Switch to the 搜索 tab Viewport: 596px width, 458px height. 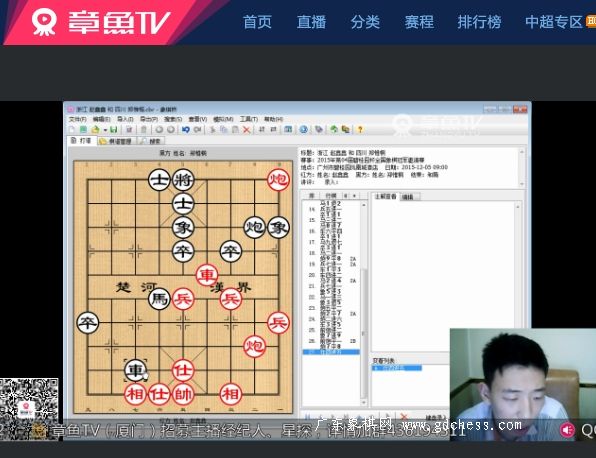pos(151,141)
